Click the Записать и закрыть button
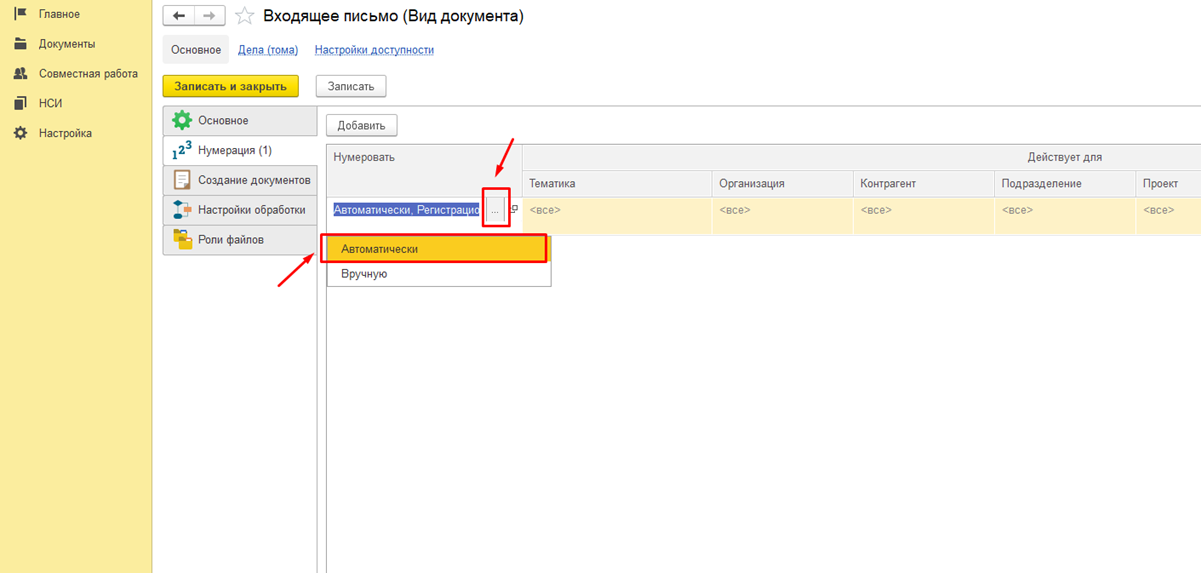 [x=230, y=87]
